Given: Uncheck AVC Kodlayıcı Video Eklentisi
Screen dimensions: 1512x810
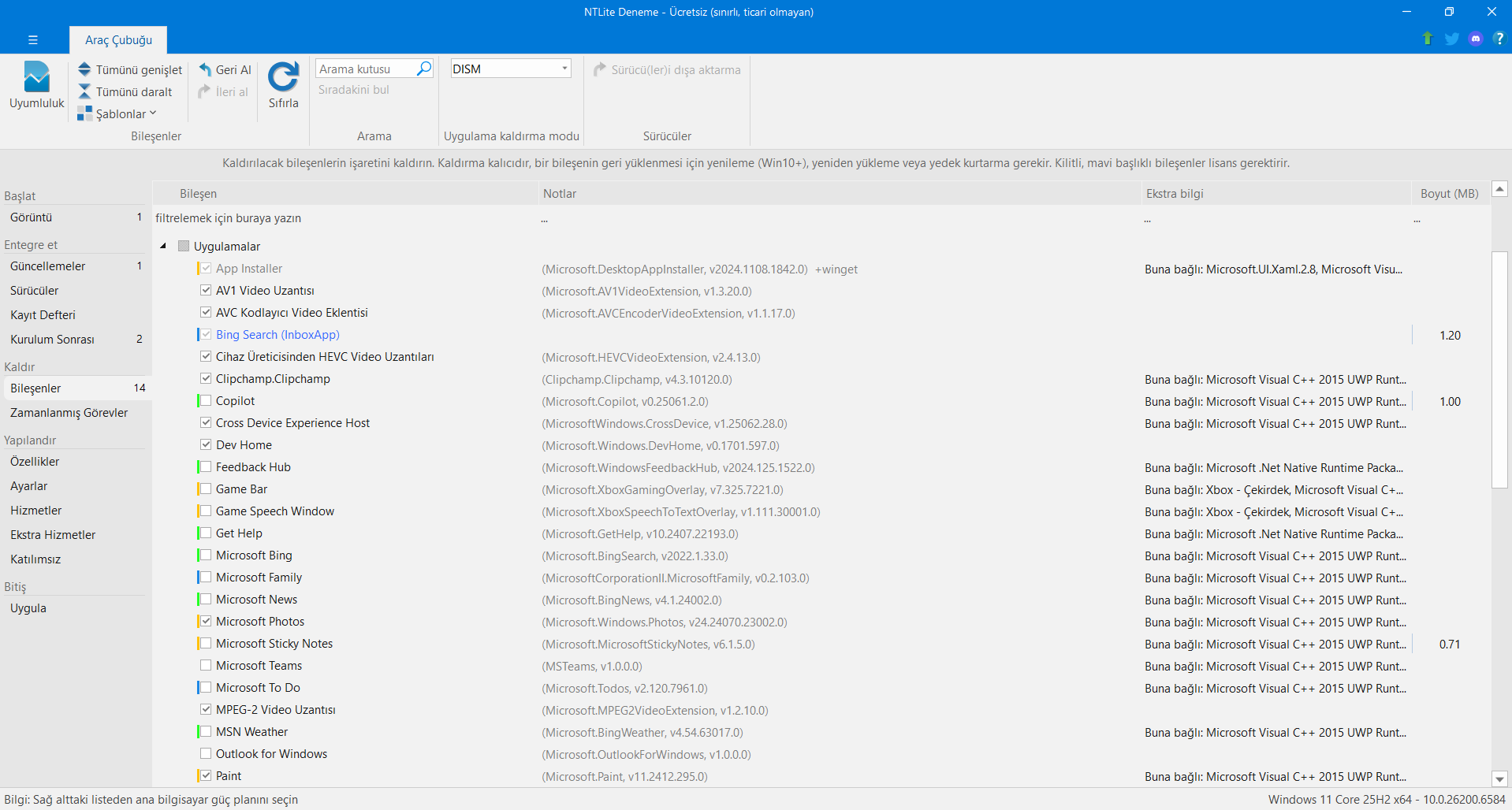Looking at the screenshot, I should pyautogui.click(x=206, y=312).
